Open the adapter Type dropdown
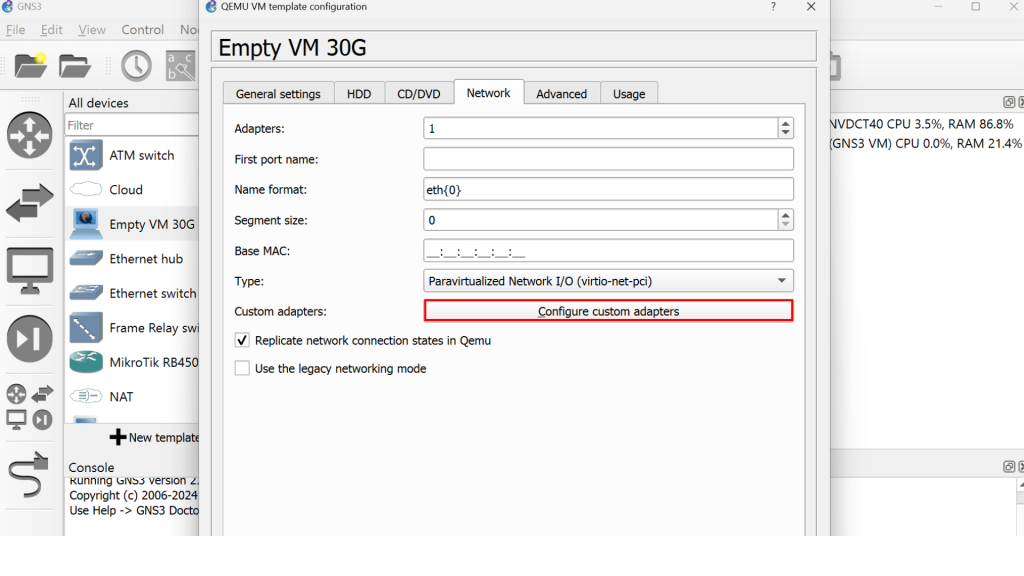The image size is (1024, 576). coord(608,281)
